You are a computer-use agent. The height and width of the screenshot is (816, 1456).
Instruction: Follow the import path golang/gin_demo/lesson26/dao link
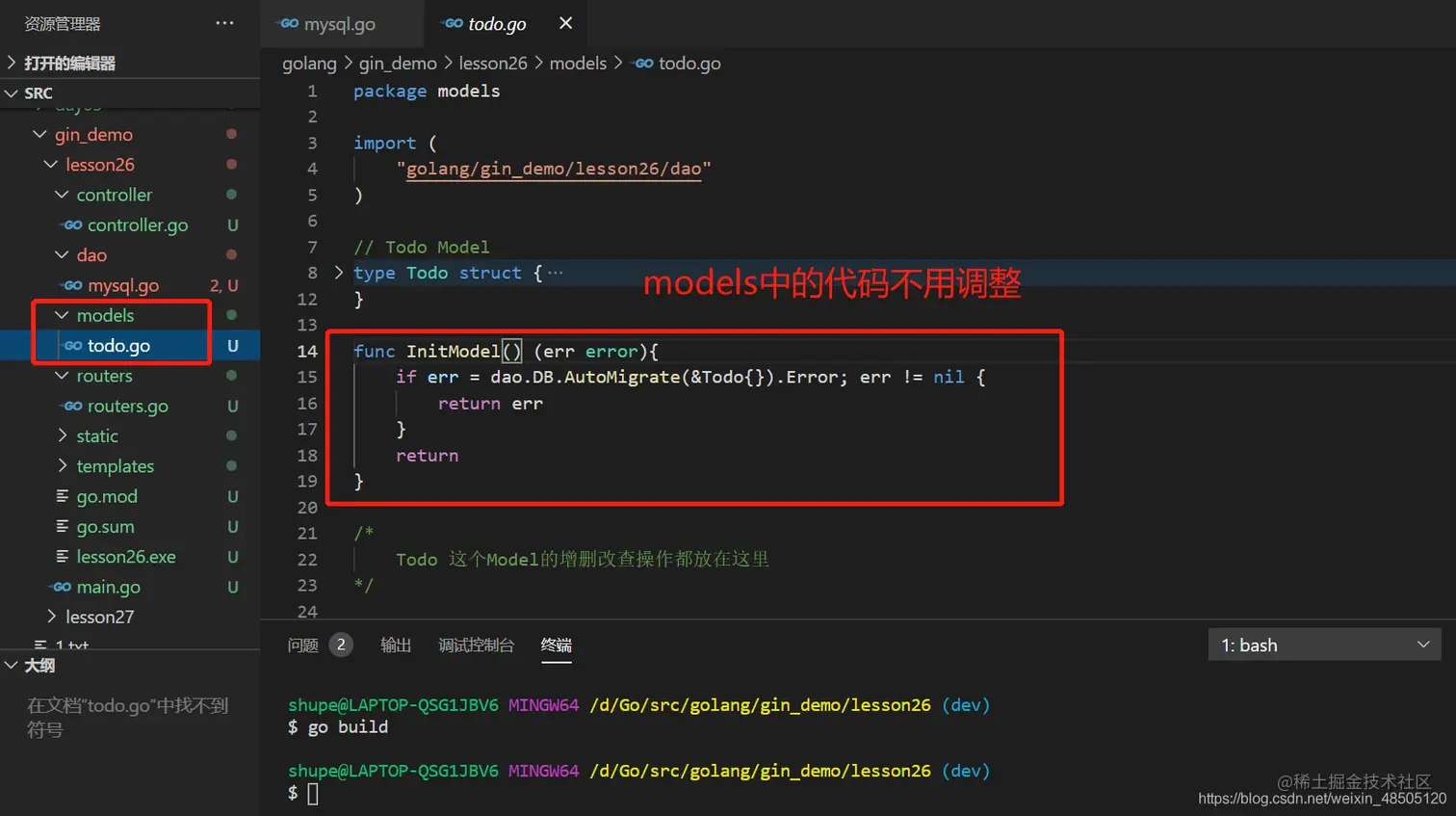tap(554, 169)
